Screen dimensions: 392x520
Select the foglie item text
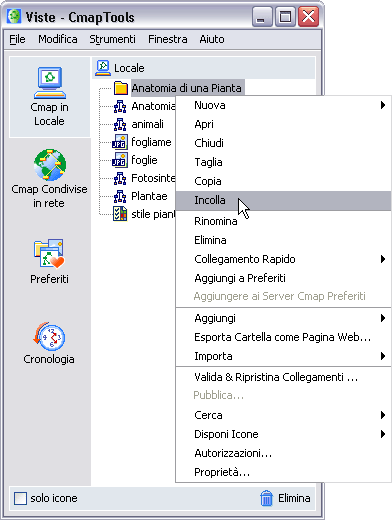click(144, 160)
